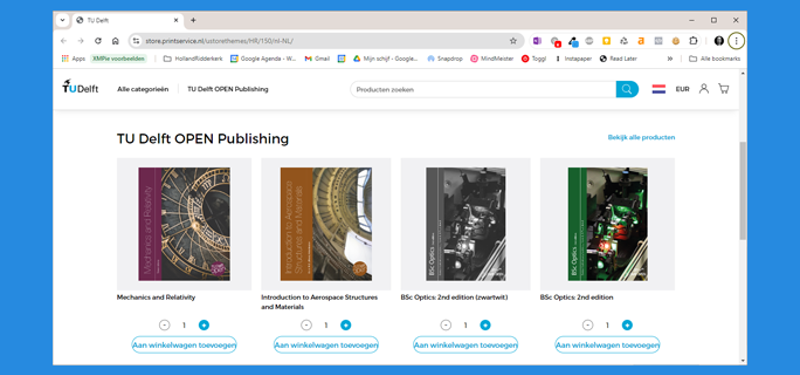Open the Google Keep extension icon
Viewport: 800px width, 375px height.
(x=606, y=41)
